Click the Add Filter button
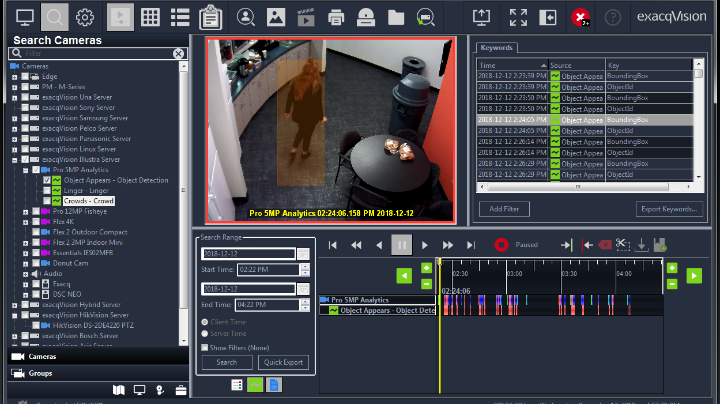 (x=504, y=209)
